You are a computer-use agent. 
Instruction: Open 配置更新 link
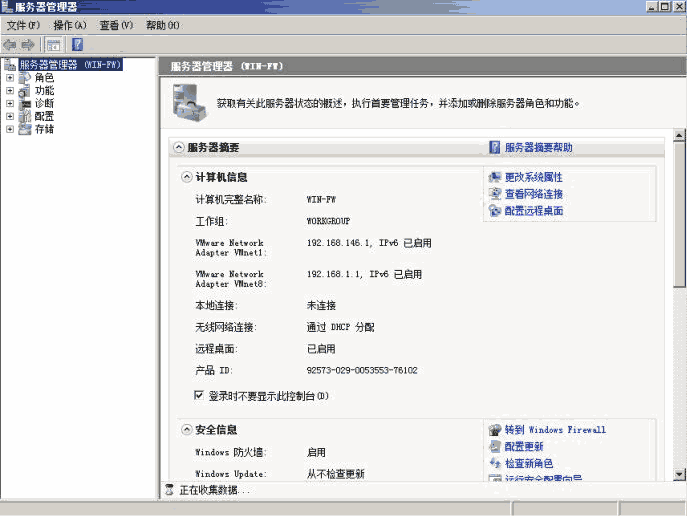pyautogui.click(x=524, y=446)
